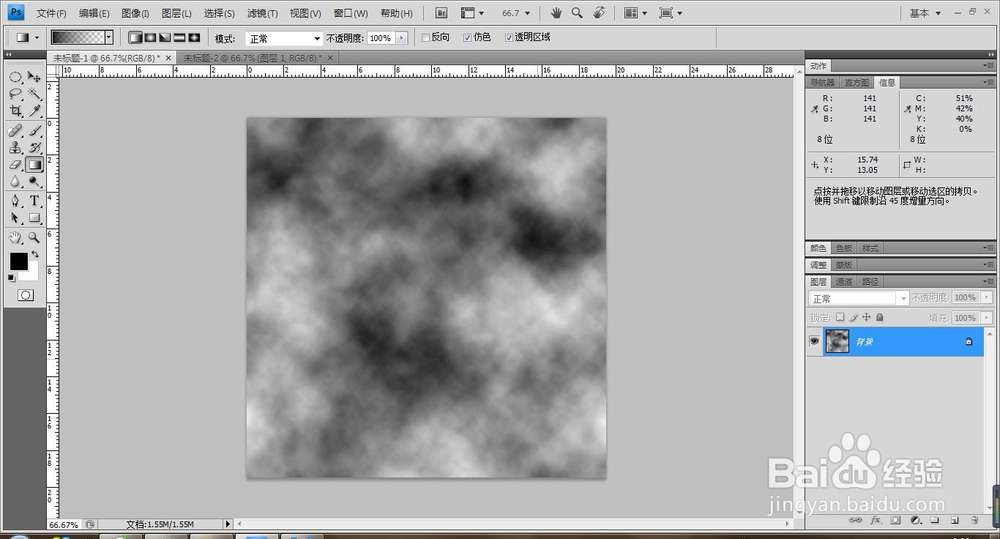1000x539 pixels.
Task: Select the Dodge tool
Action: pyautogui.click(x=34, y=182)
